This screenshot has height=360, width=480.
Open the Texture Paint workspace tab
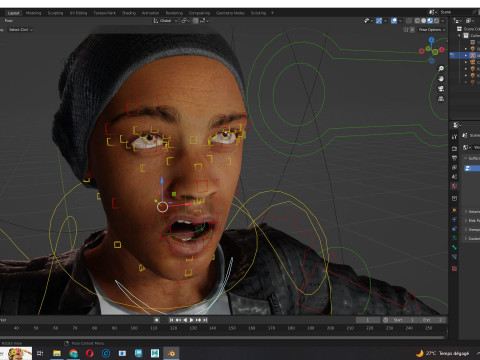[x=104, y=13]
